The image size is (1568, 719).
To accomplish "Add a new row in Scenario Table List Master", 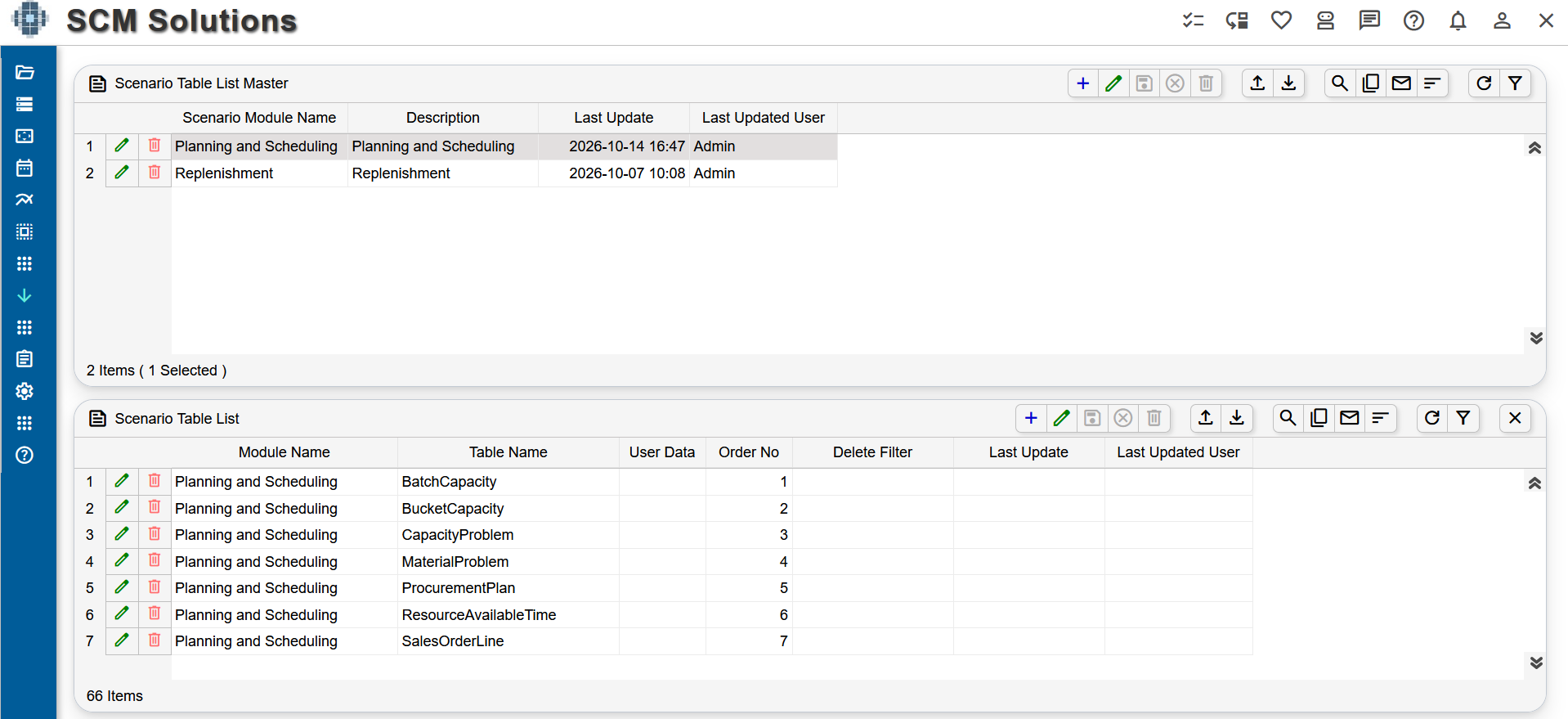I will pyautogui.click(x=1083, y=83).
